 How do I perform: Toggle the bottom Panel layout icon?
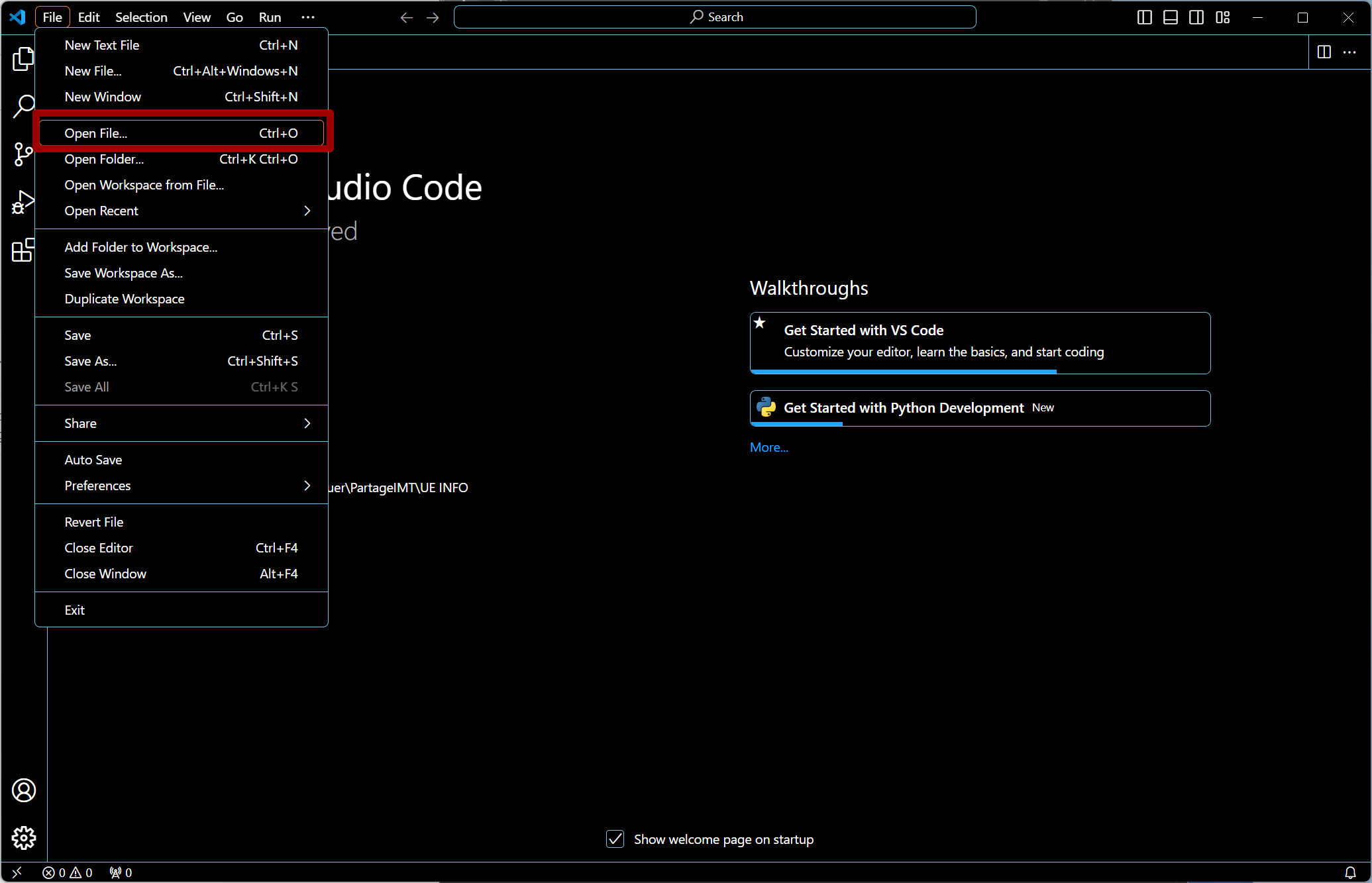click(x=1171, y=17)
